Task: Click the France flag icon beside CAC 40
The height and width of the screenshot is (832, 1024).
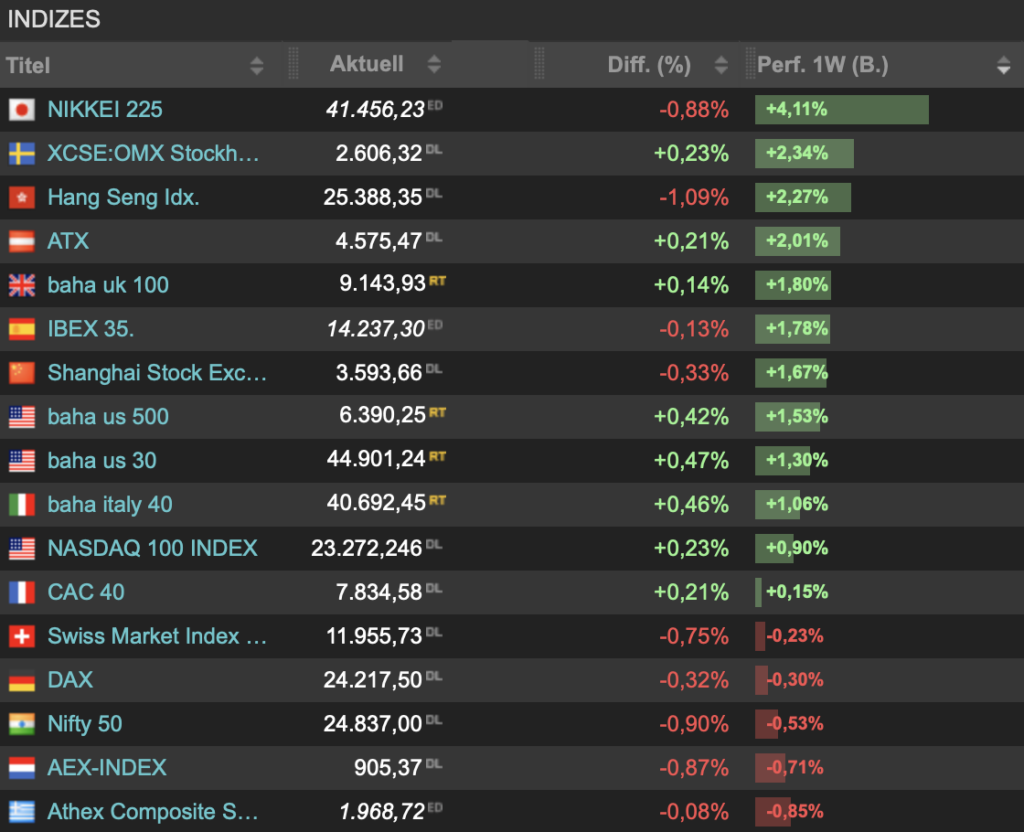Action: point(22,592)
